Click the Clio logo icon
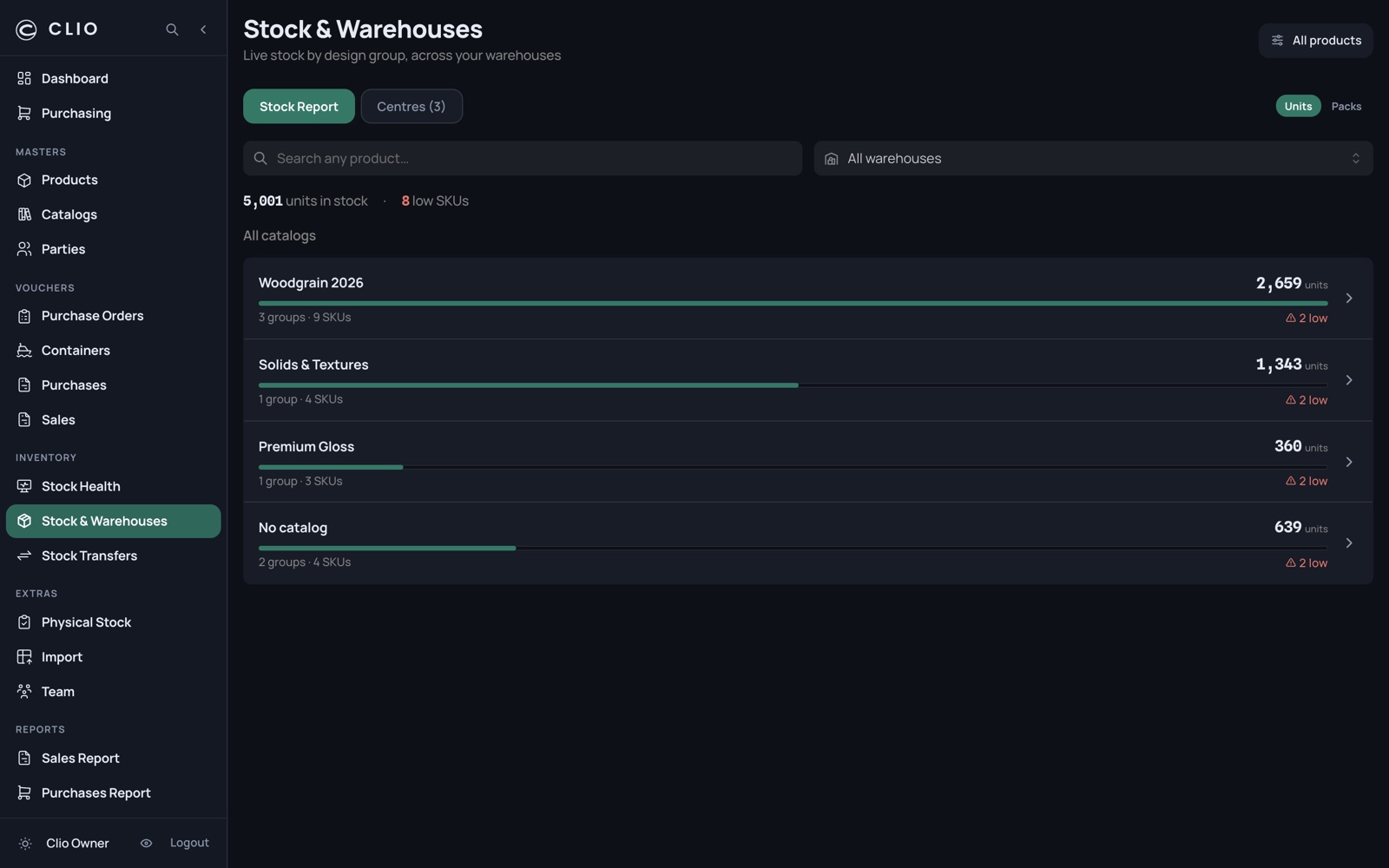1389x868 pixels. pos(26,30)
